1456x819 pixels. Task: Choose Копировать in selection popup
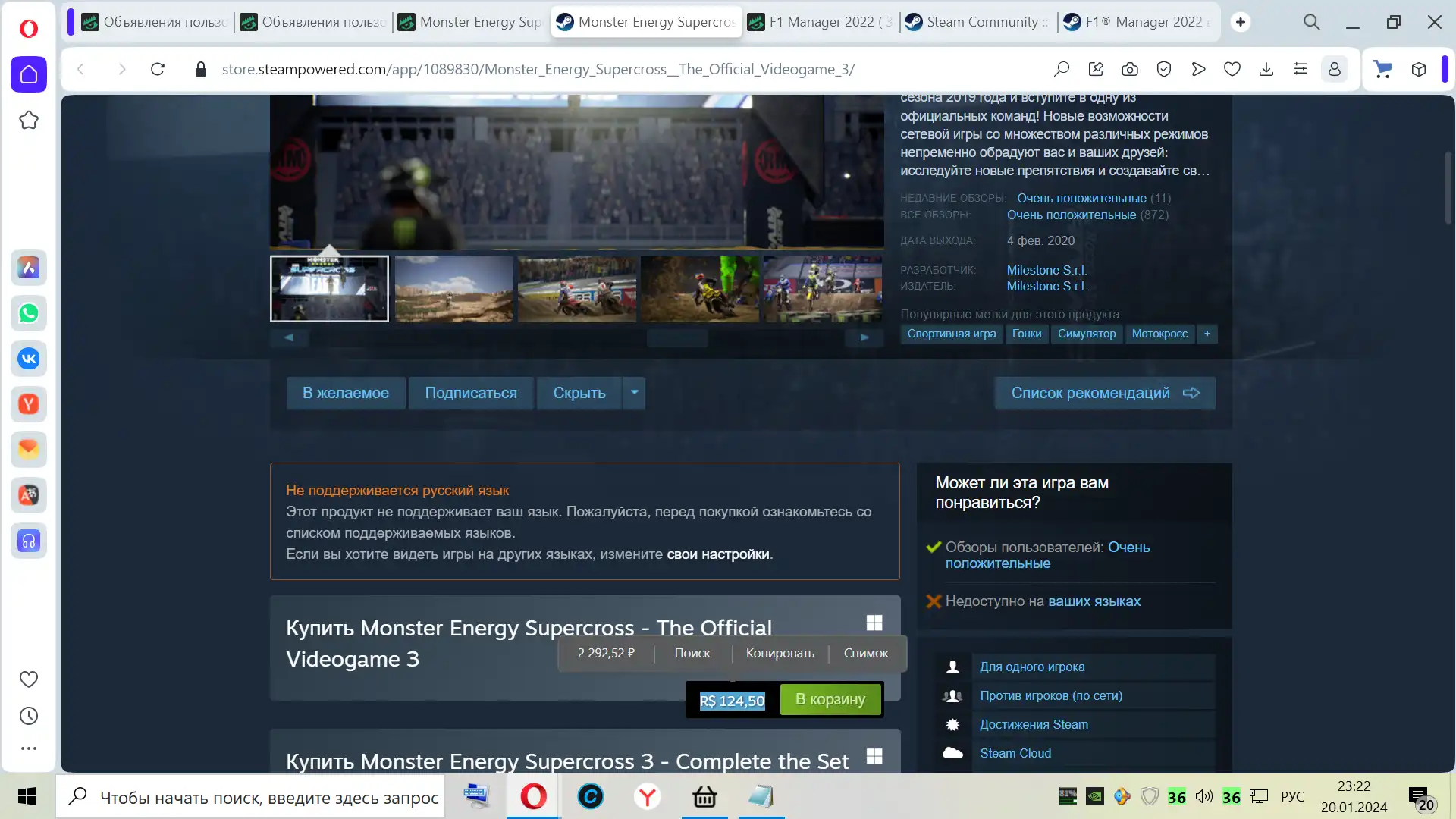[x=780, y=653]
